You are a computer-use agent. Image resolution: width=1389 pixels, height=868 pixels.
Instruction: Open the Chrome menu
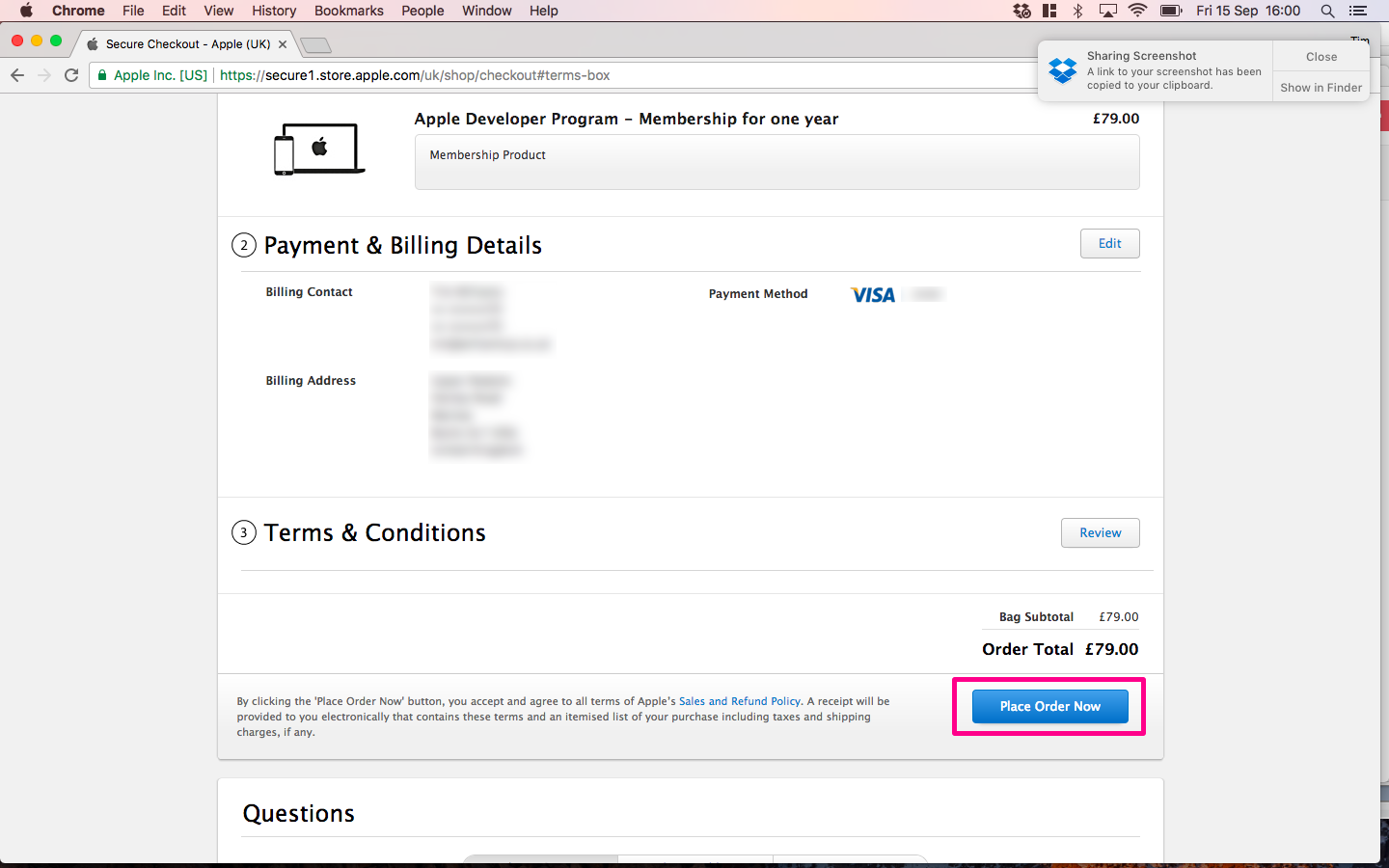click(x=78, y=11)
